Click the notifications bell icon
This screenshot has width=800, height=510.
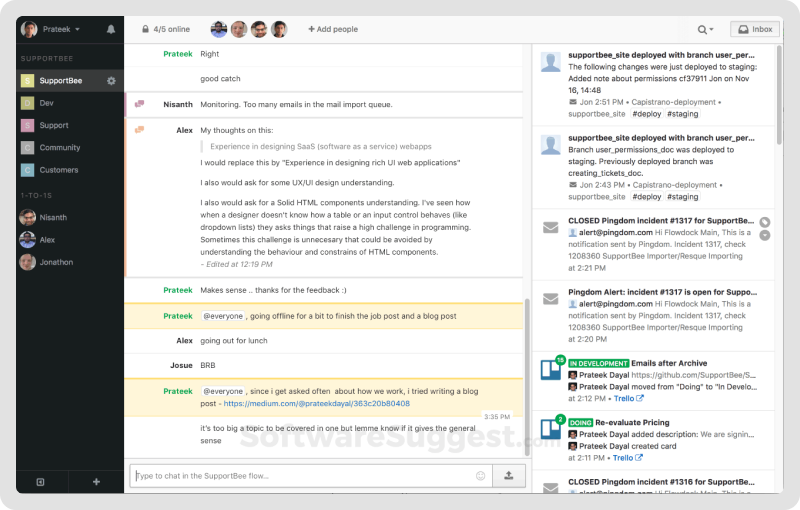(x=111, y=30)
